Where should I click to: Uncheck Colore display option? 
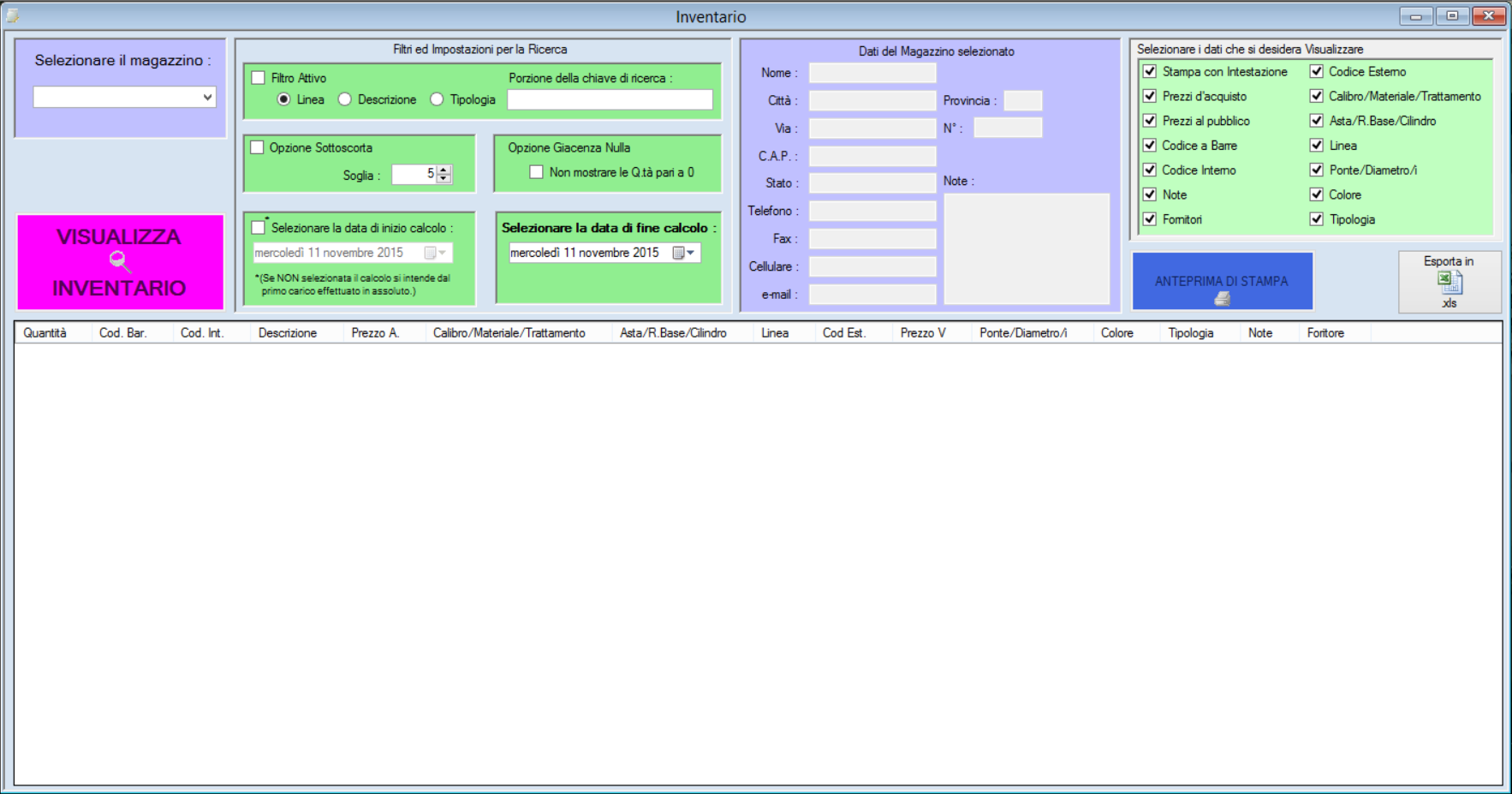click(1317, 194)
